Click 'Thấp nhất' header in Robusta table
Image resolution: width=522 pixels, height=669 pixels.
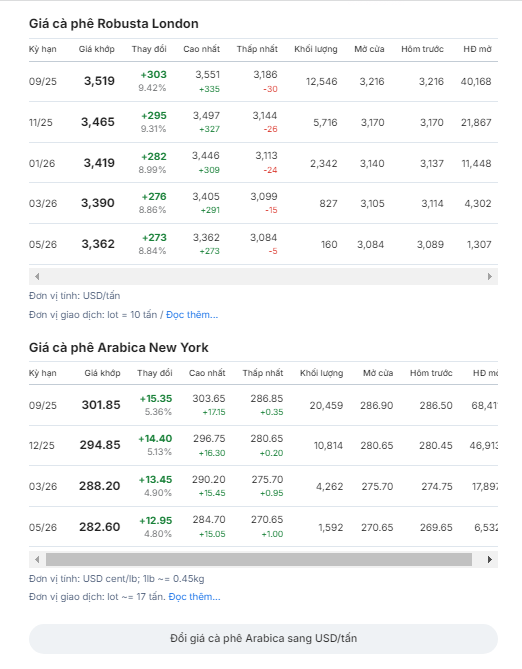[257, 49]
